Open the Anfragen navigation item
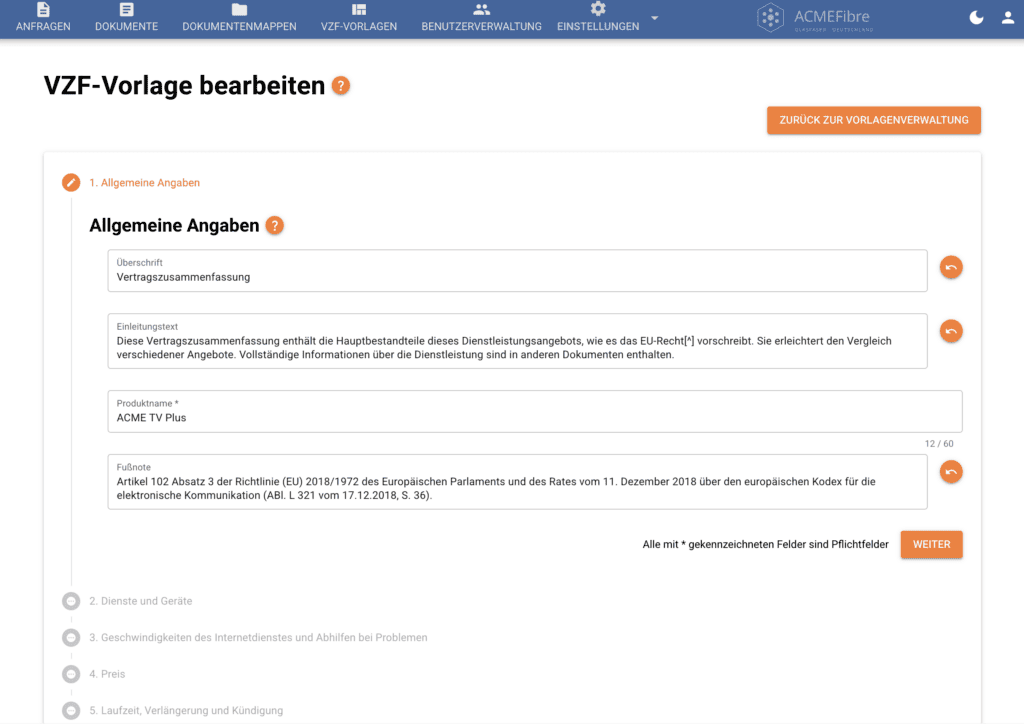1024x724 pixels. (43, 18)
